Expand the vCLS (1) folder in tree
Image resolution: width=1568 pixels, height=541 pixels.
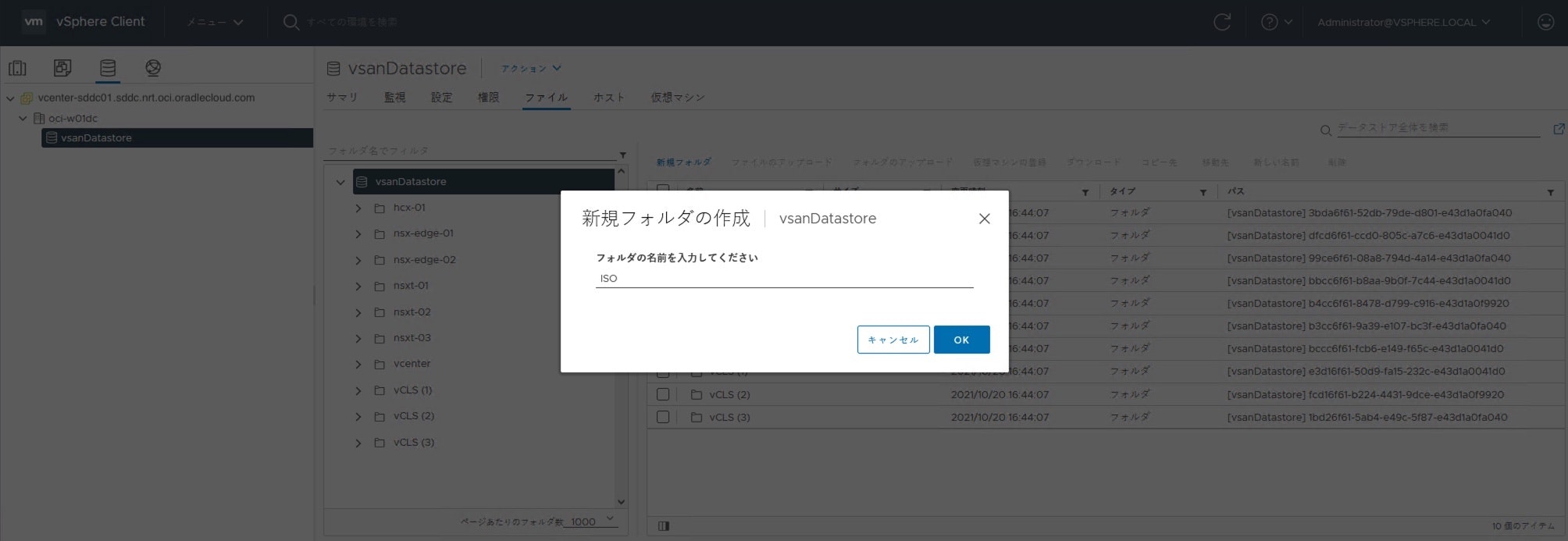[x=358, y=390]
